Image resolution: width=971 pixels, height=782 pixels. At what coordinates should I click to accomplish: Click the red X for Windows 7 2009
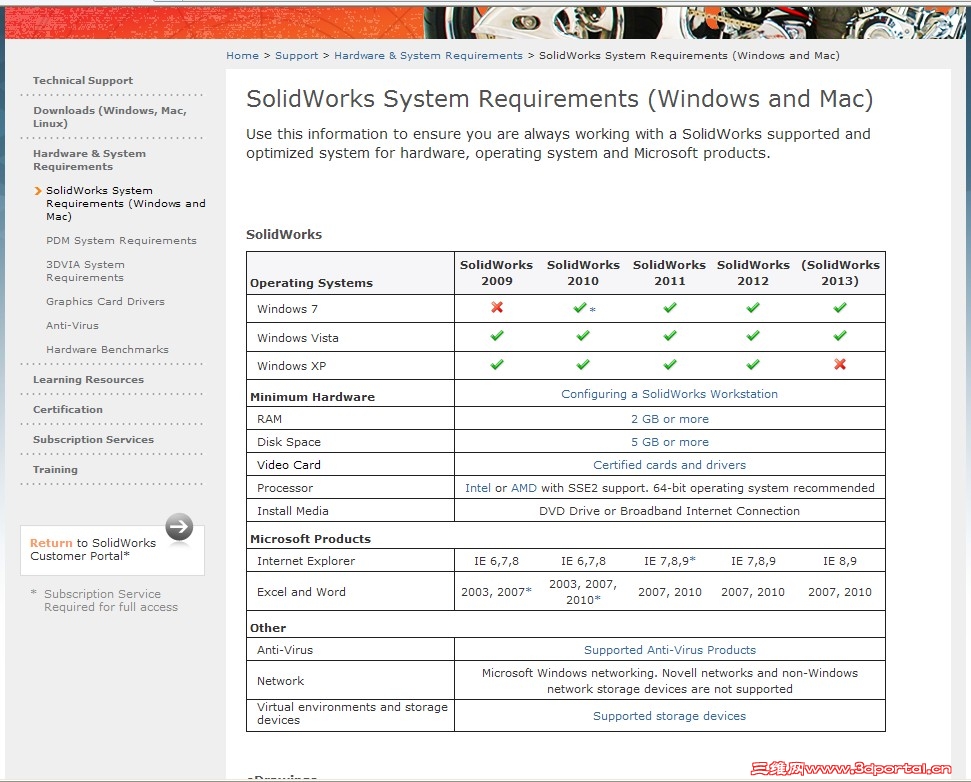(x=497, y=307)
